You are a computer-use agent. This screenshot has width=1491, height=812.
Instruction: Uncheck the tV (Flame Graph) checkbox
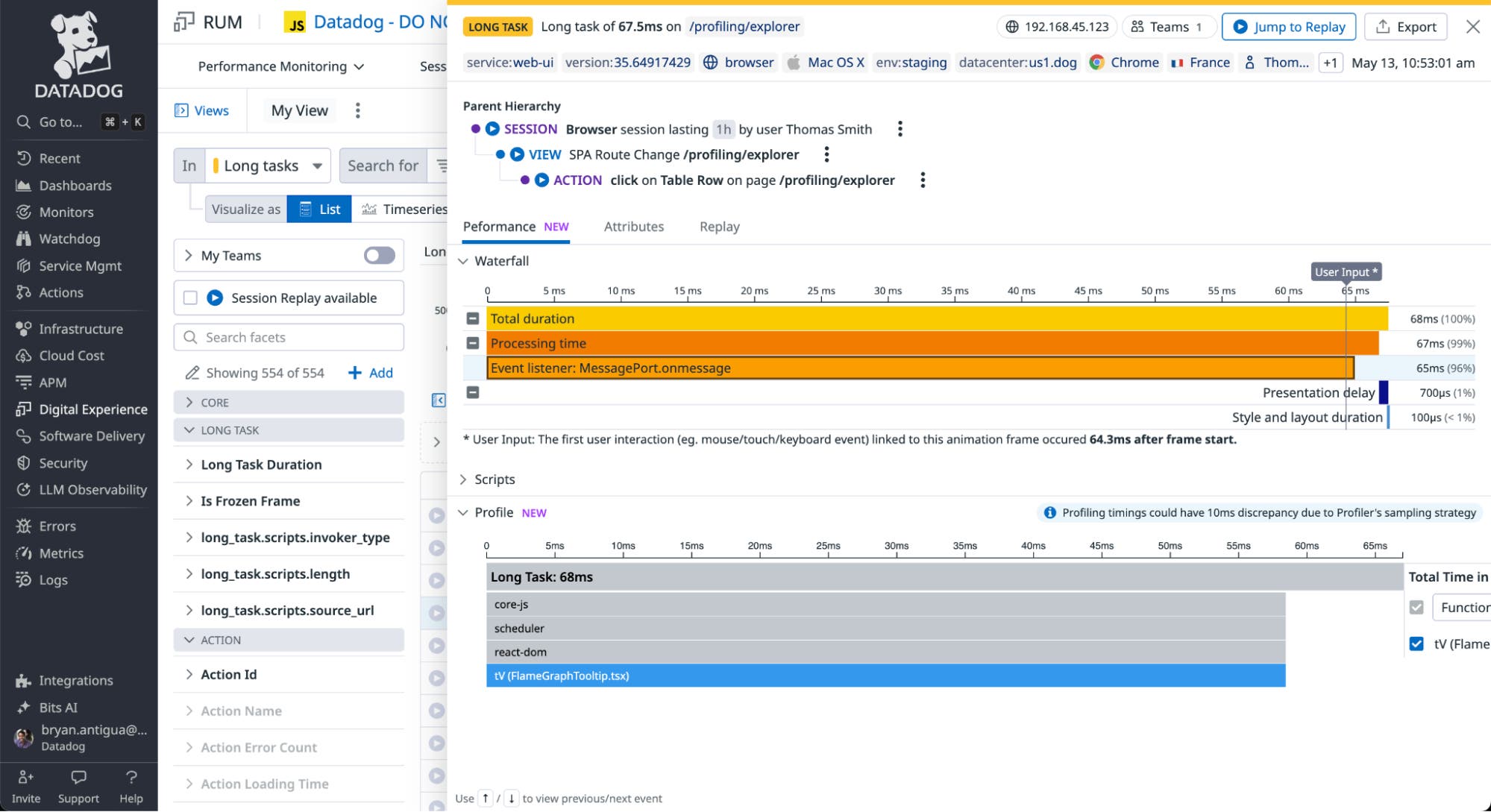click(1416, 643)
